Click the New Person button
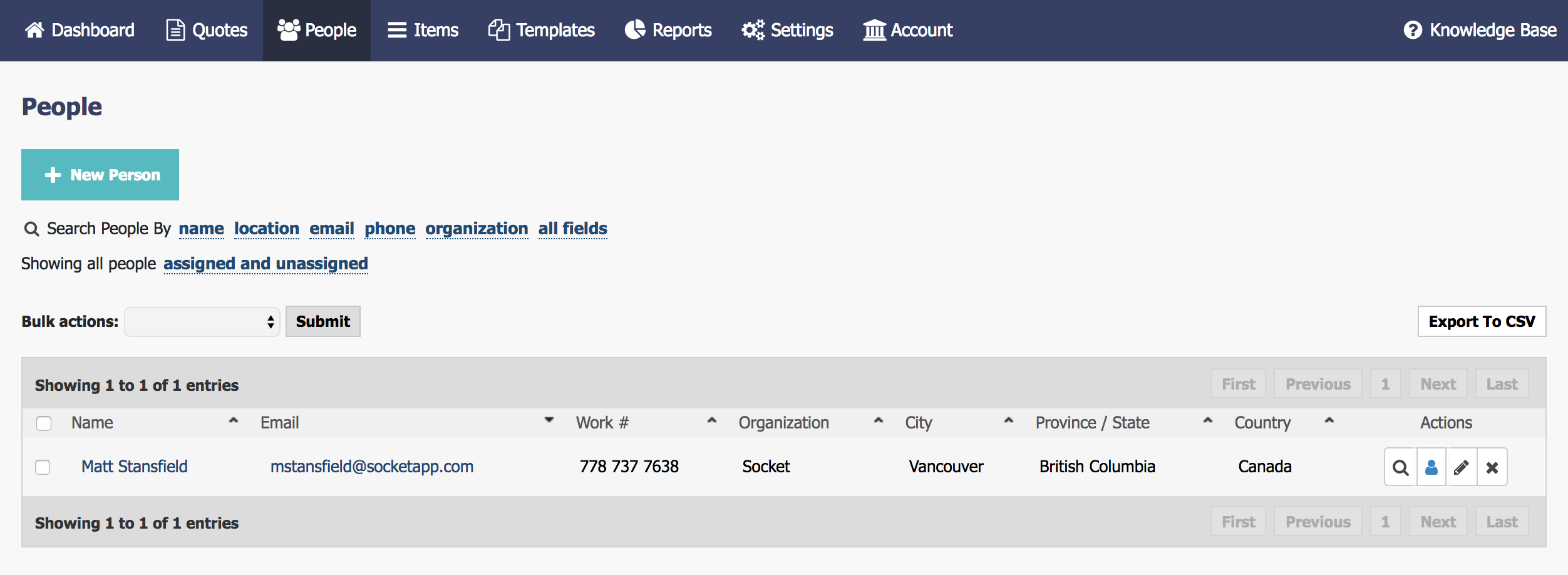Viewport: 1568px width, 575px height. pyautogui.click(x=100, y=175)
